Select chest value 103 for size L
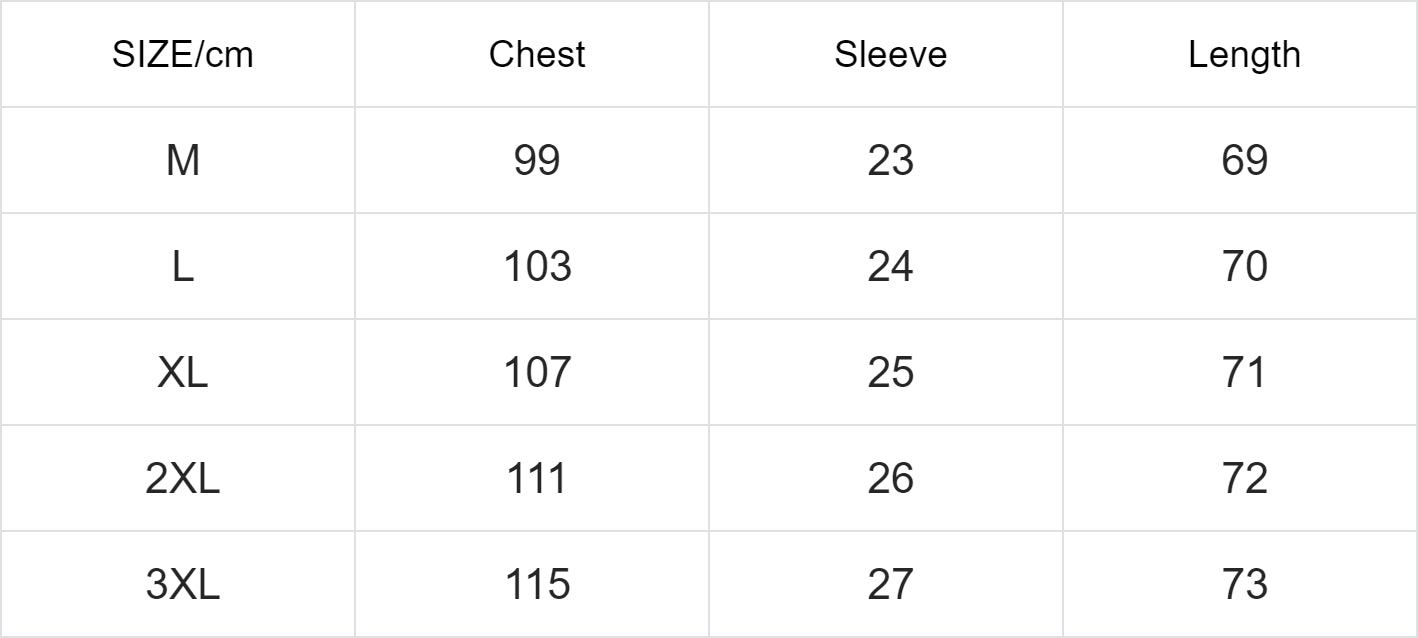The height and width of the screenshot is (638, 1418). click(x=537, y=267)
